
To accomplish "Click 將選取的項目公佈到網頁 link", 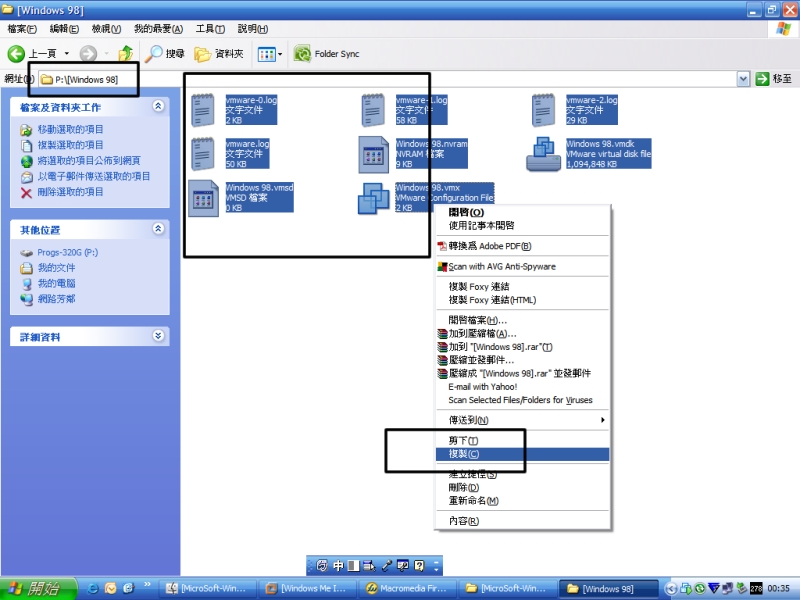I will coord(89,161).
